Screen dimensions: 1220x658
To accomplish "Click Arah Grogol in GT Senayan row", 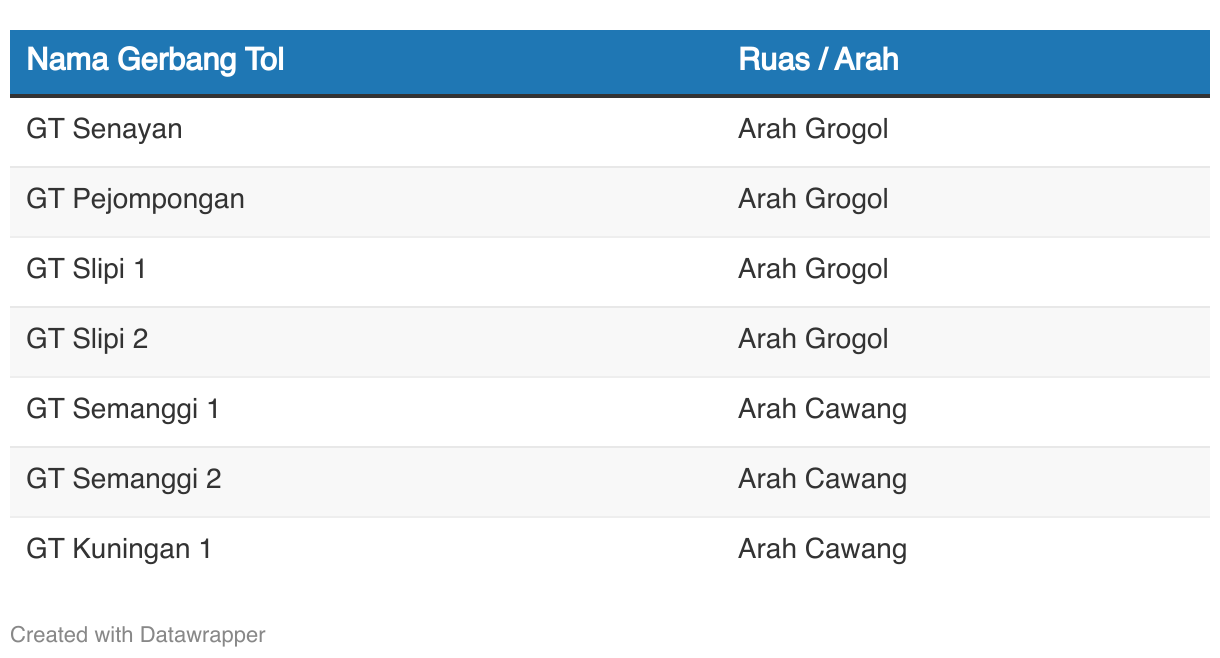I will coord(813,130).
